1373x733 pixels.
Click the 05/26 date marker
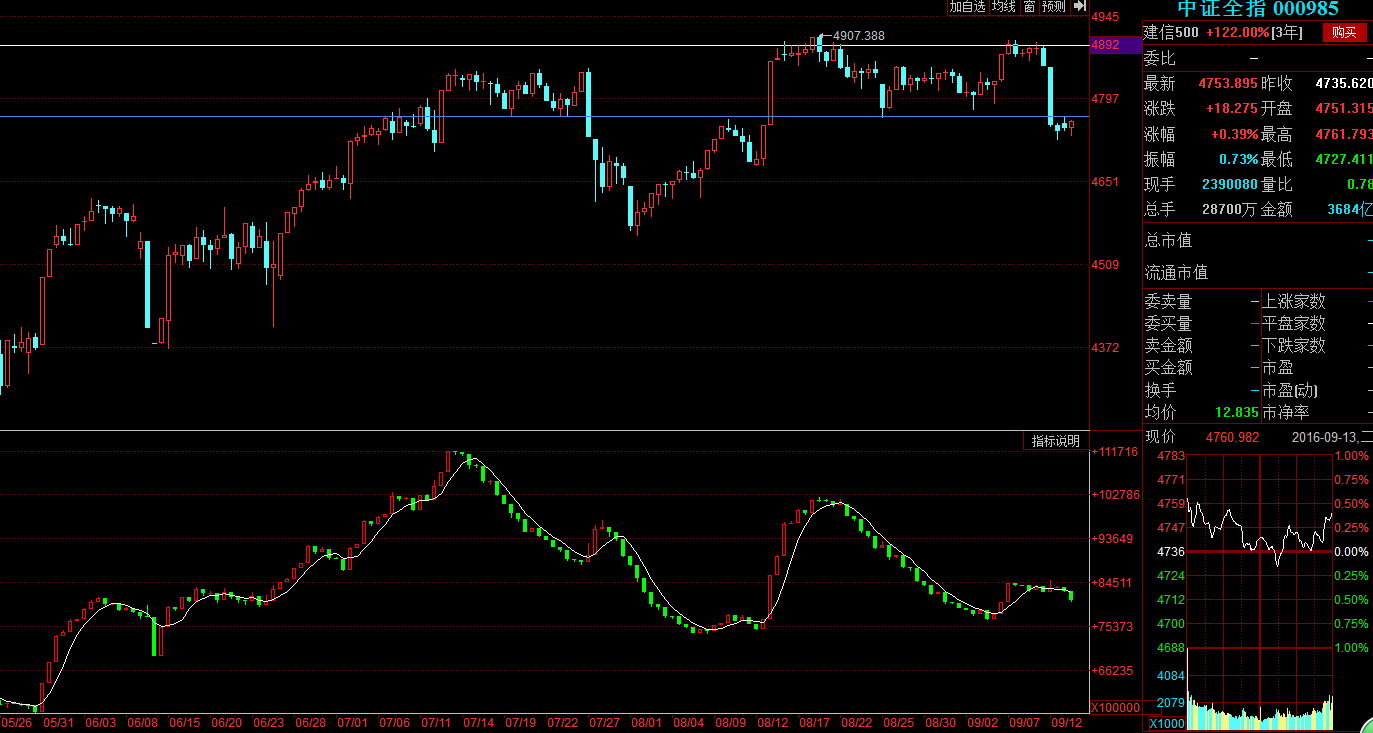16,722
